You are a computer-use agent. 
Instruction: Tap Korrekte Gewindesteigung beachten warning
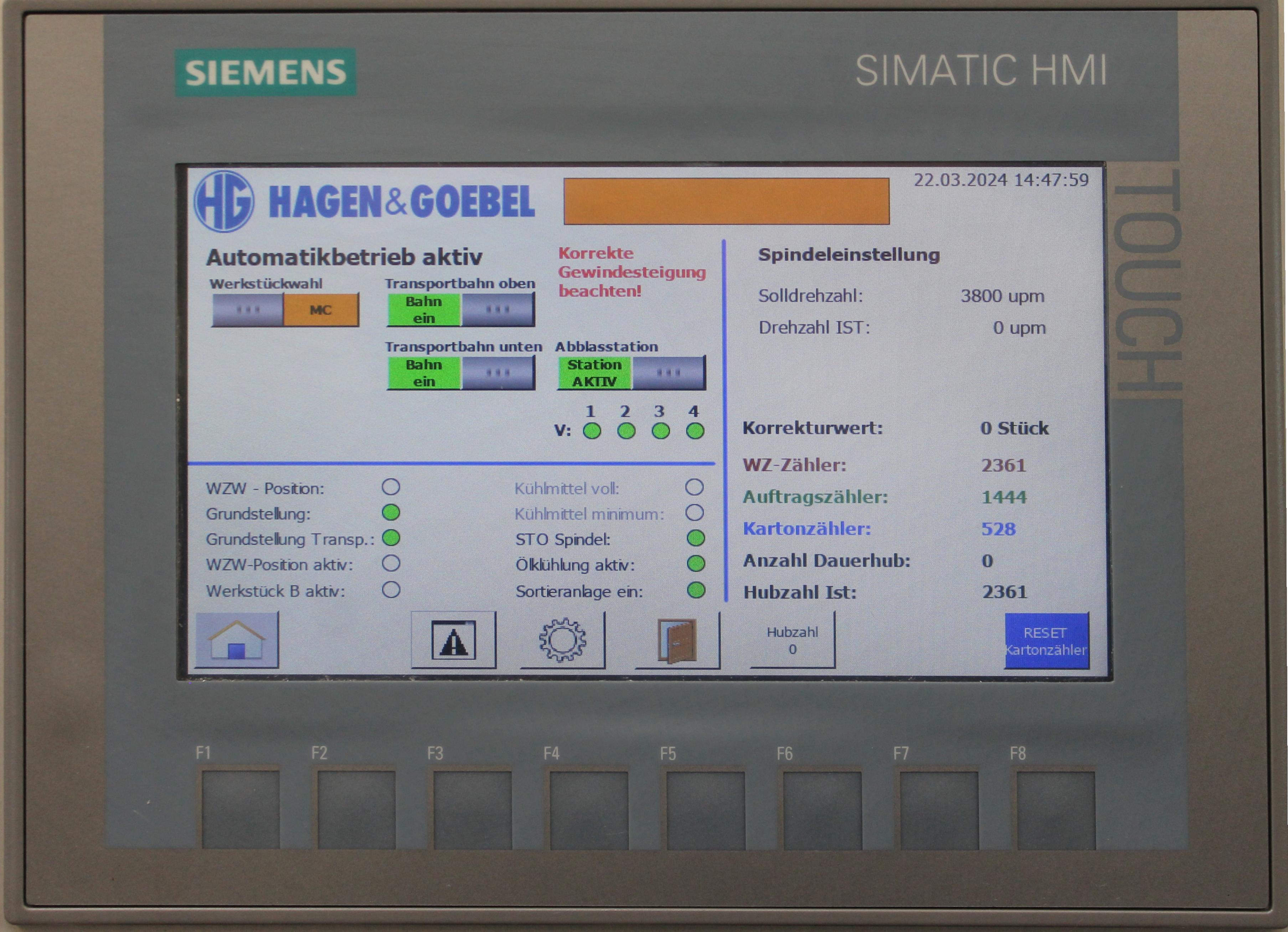tap(632, 272)
